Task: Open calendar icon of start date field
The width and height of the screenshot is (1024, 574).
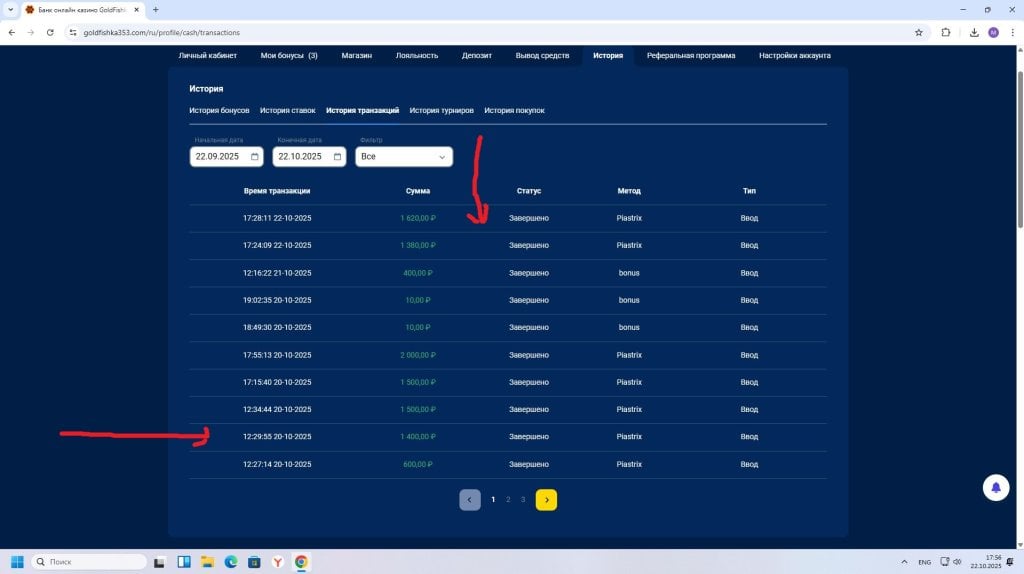Action: tap(255, 157)
